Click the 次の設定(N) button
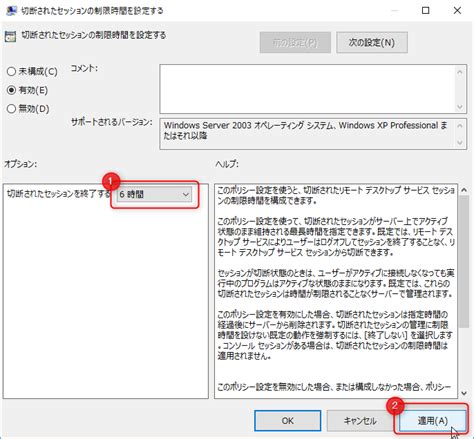474x439 pixels. click(372, 43)
